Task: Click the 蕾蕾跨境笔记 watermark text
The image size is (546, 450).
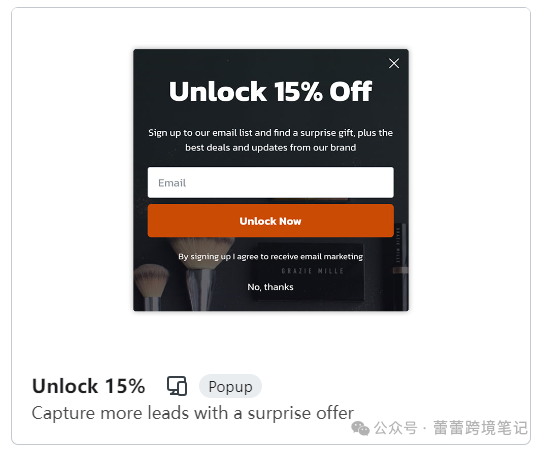Action: (x=481, y=428)
